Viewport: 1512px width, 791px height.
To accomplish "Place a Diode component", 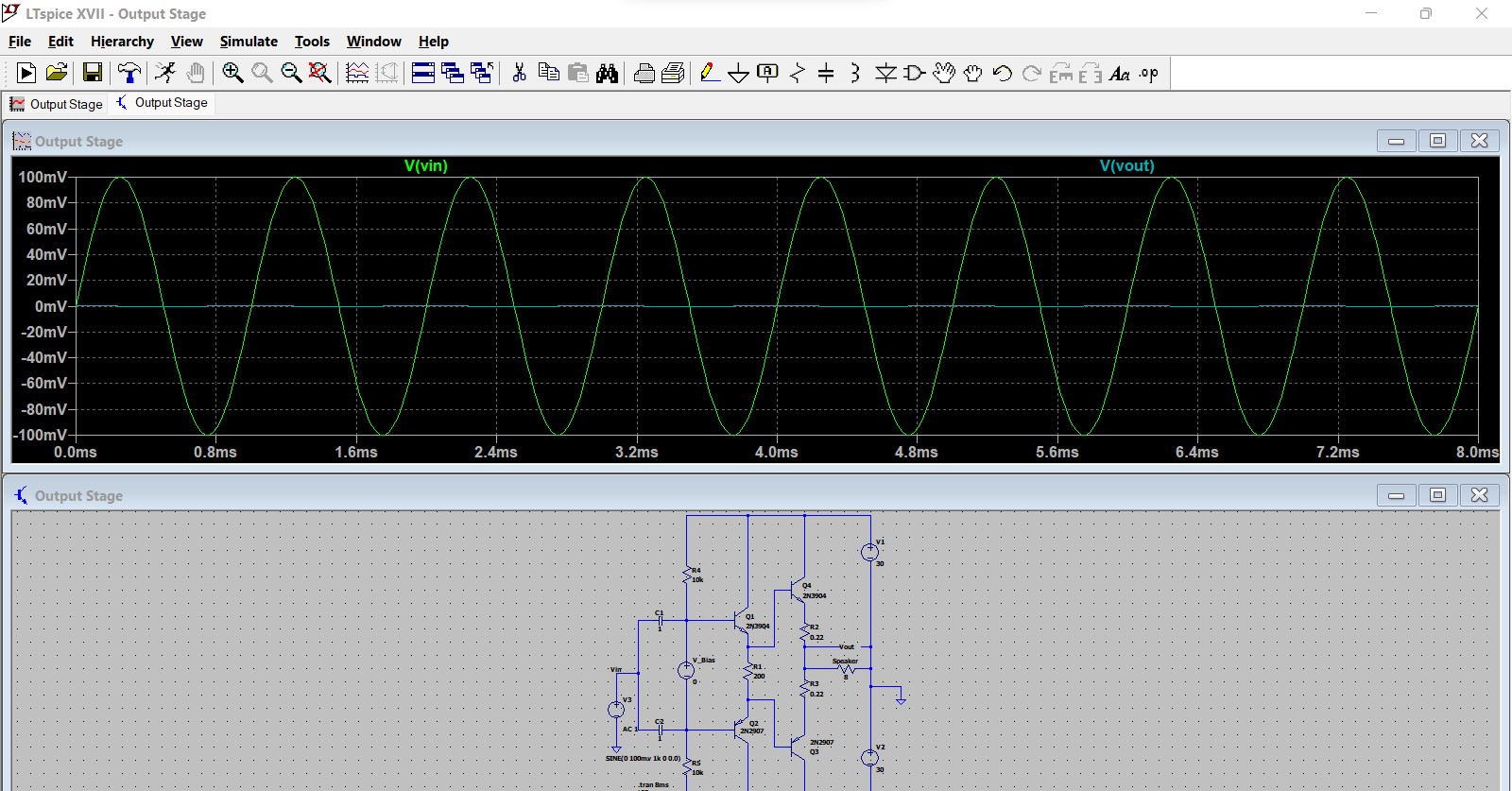I will coord(885,73).
